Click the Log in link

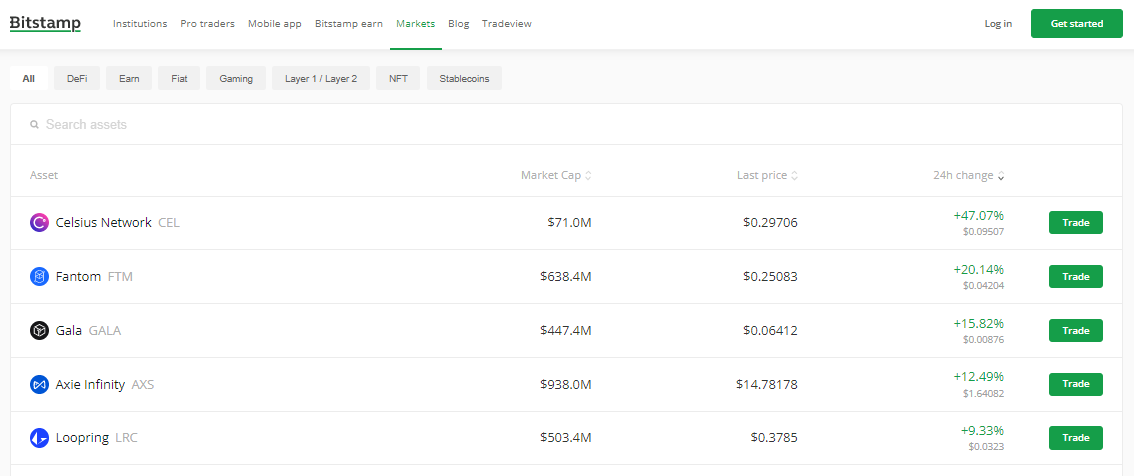(x=998, y=24)
